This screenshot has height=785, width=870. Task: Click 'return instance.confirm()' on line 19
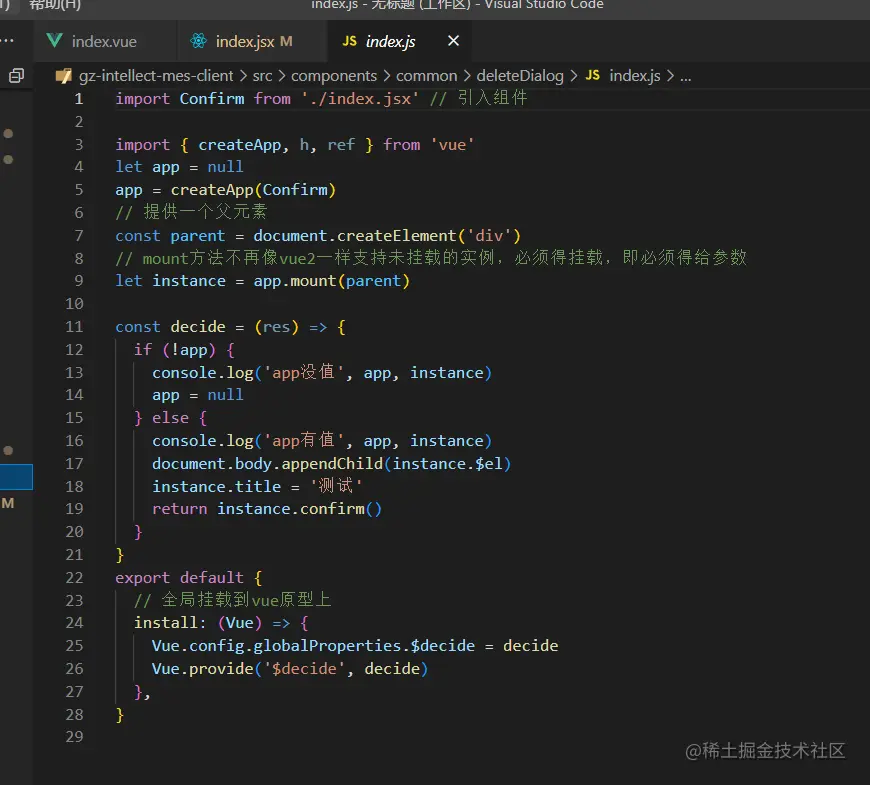coord(267,509)
